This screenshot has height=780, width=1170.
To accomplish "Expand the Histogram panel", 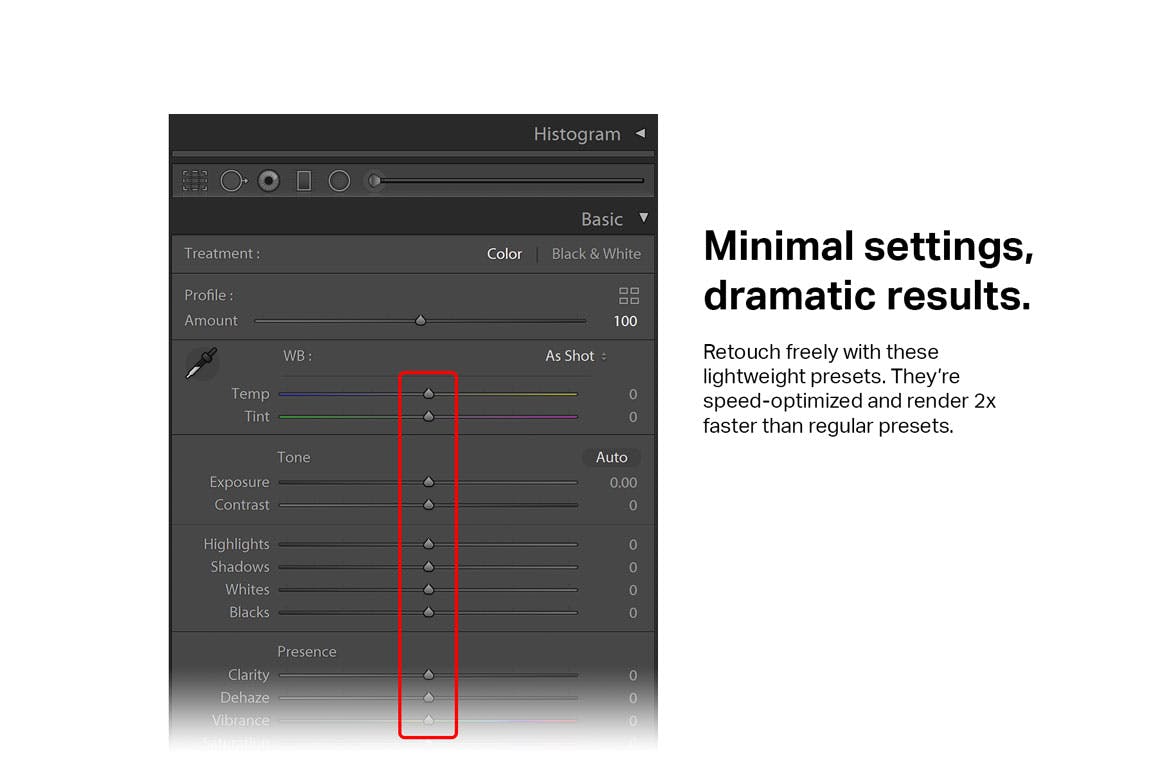I will (x=640, y=133).
